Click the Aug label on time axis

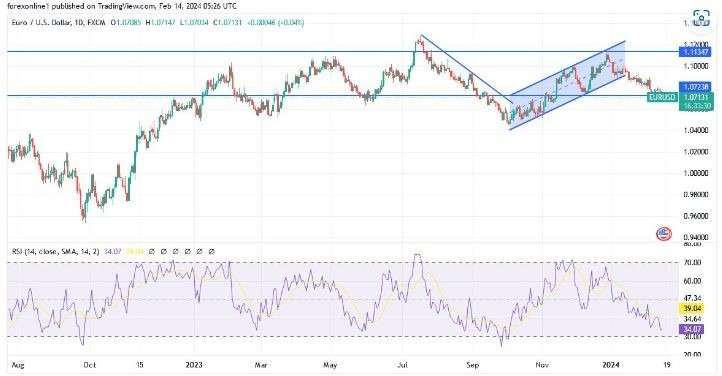click(17, 365)
